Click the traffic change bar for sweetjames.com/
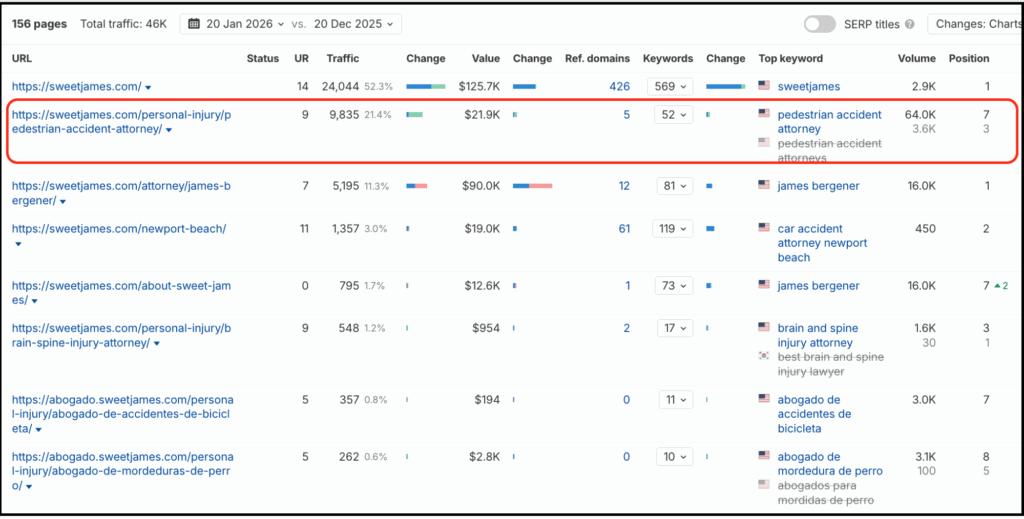Image resolution: width=1024 pixels, height=519 pixels. pos(426,86)
